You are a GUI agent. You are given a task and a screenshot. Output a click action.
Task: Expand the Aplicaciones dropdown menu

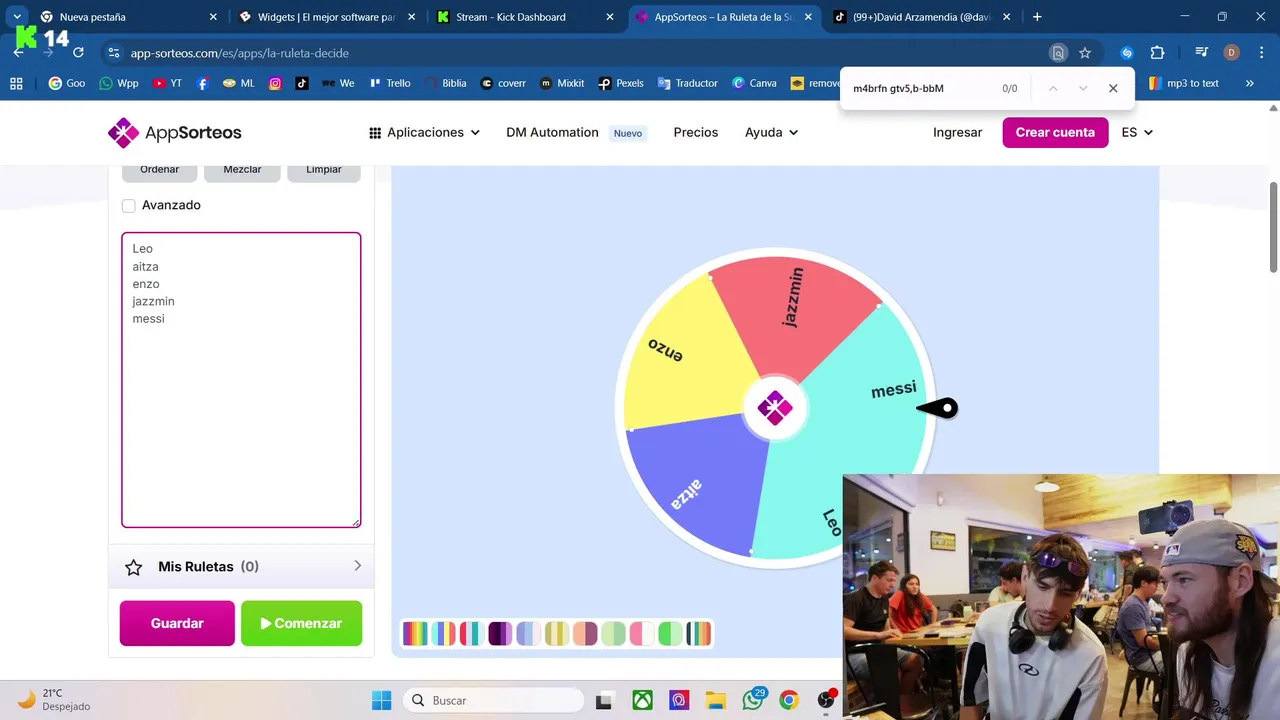pos(424,132)
